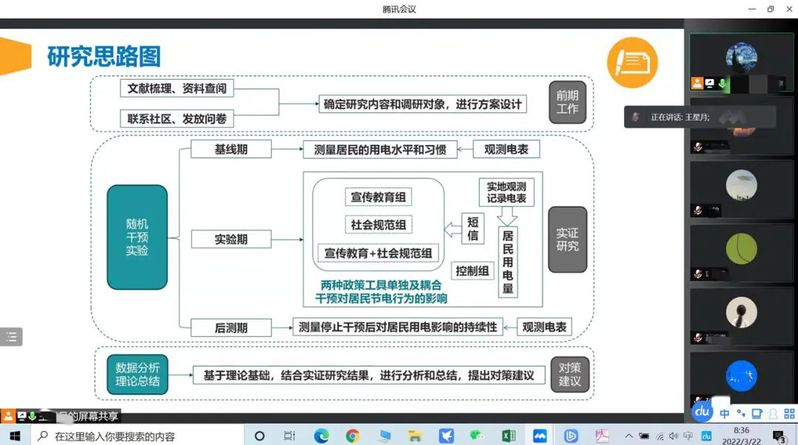Open Excel from the taskbar
Viewport: 798px width, 445px height.
[507, 436]
